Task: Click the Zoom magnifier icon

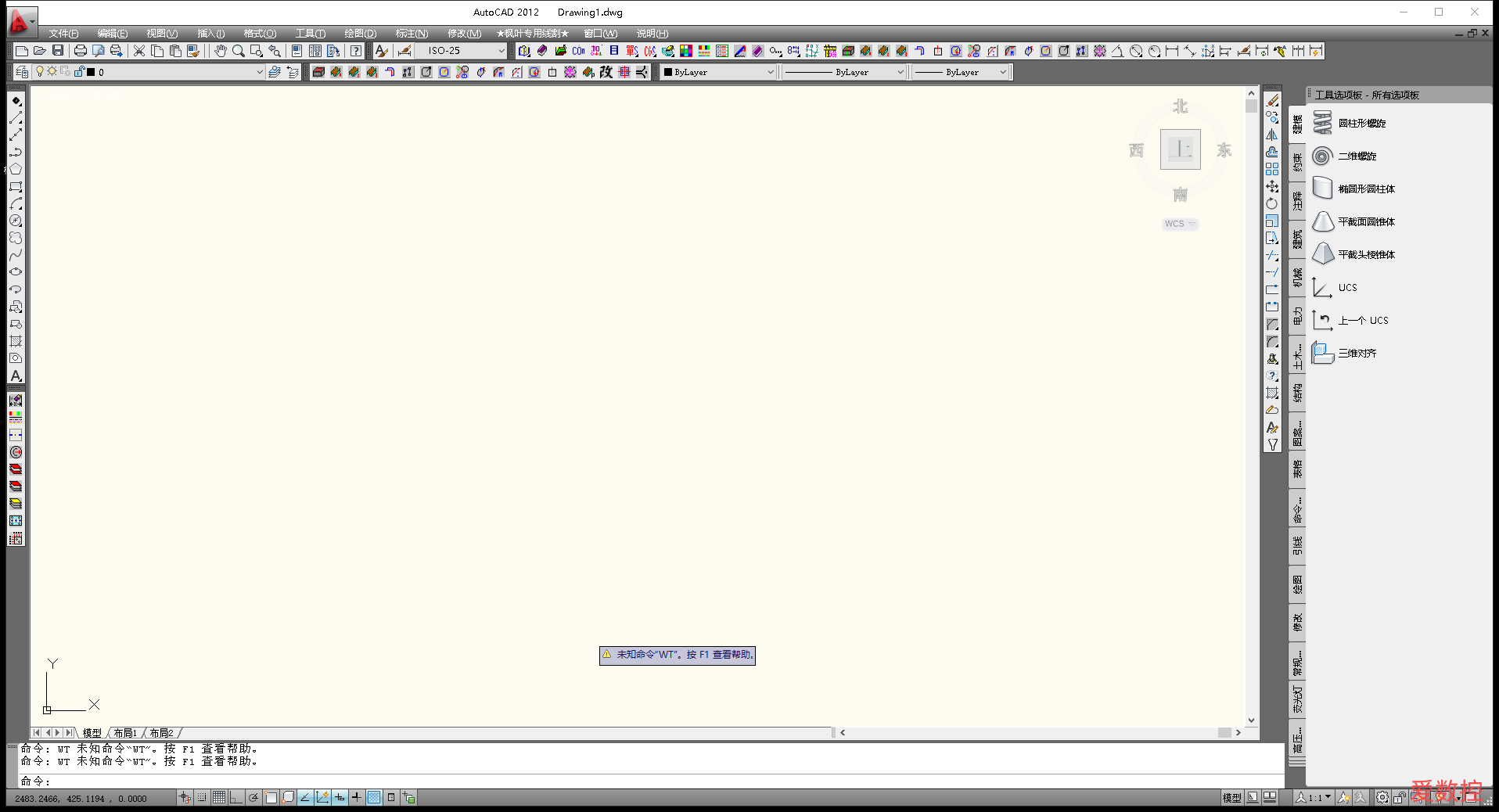Action: (239, 51)
